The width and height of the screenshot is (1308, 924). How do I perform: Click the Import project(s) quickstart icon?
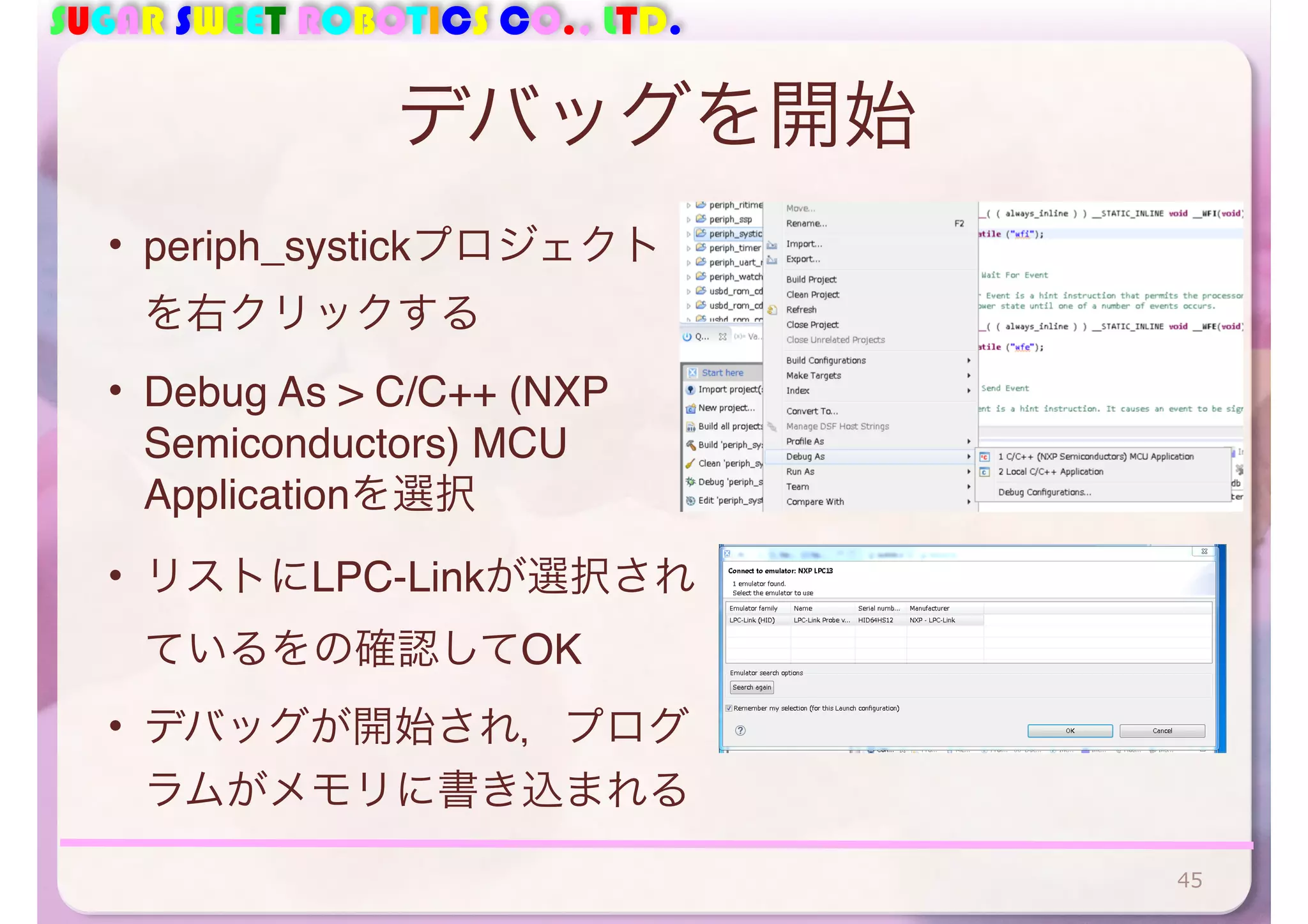(690, 390)
